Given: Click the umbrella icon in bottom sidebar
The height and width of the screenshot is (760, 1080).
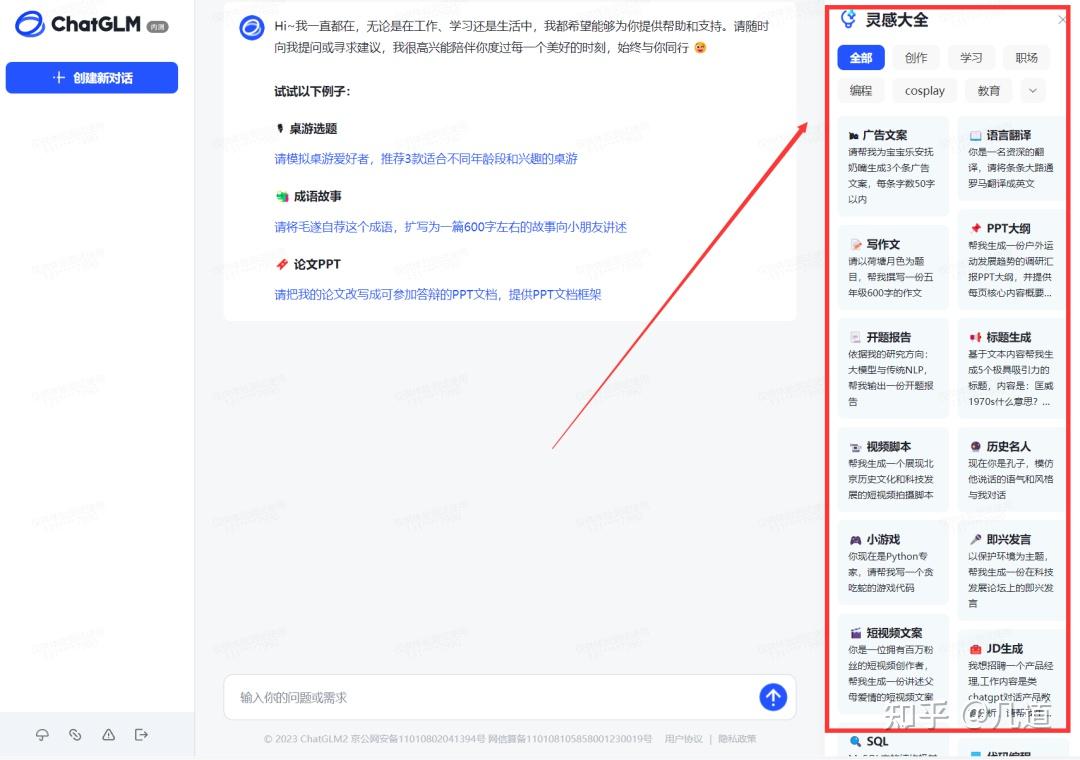Looking at the screenshot, I should coord(42,735).
